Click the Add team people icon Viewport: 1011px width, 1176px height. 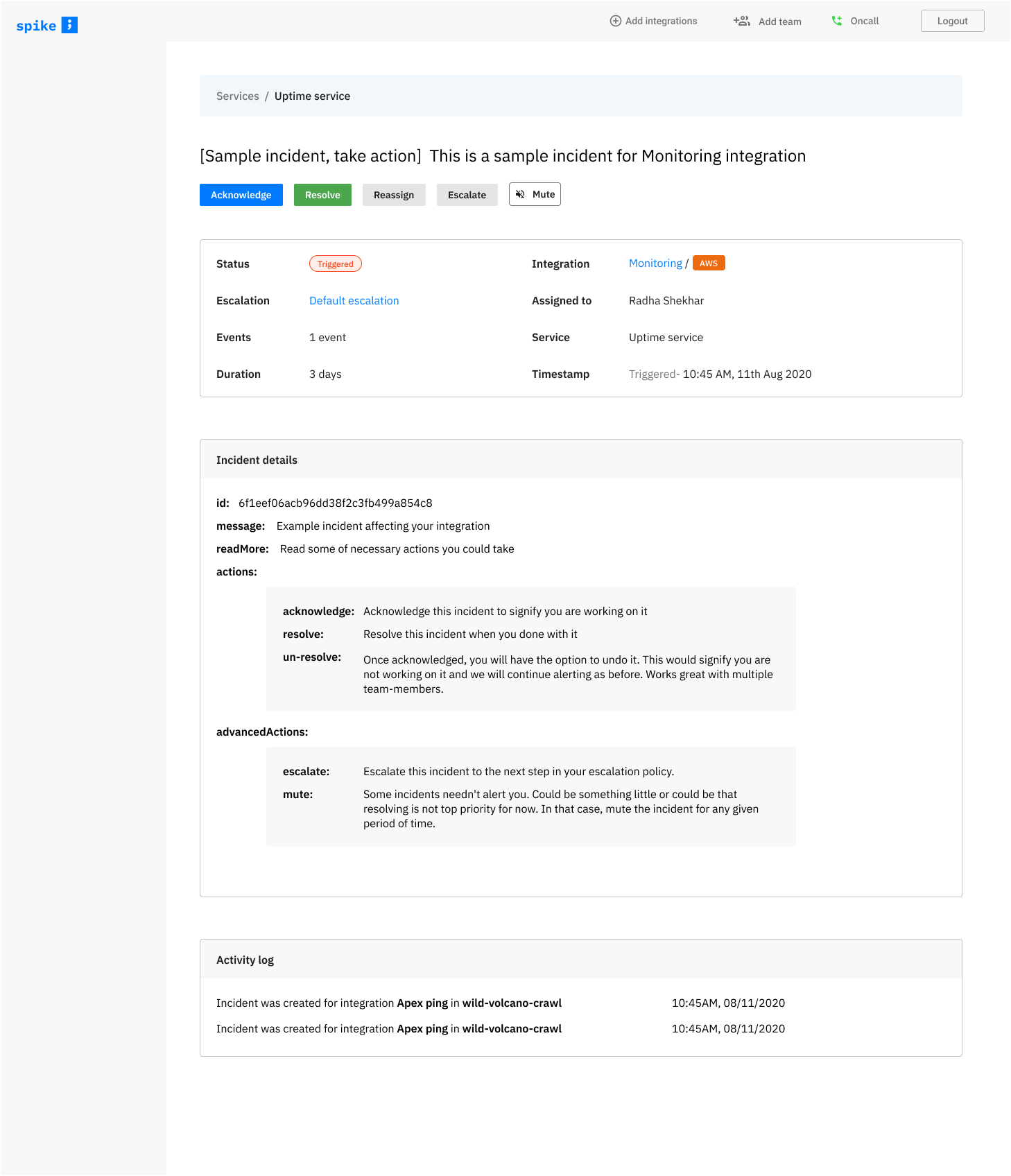pos(742,21)
